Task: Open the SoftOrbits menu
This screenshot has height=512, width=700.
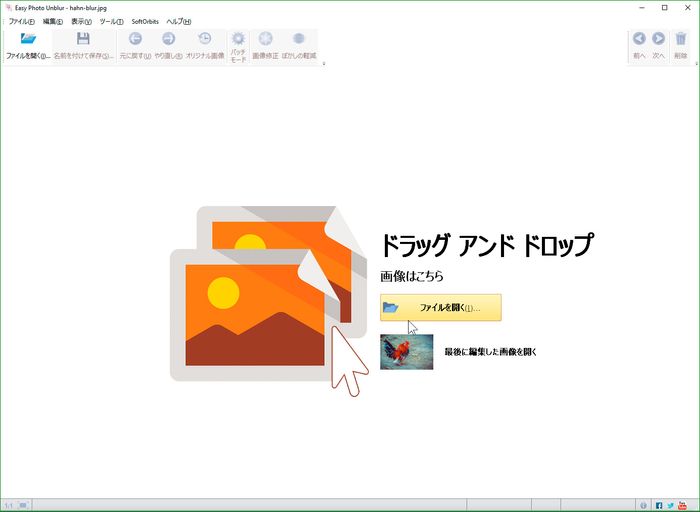Action: click(x=145, y=21)
